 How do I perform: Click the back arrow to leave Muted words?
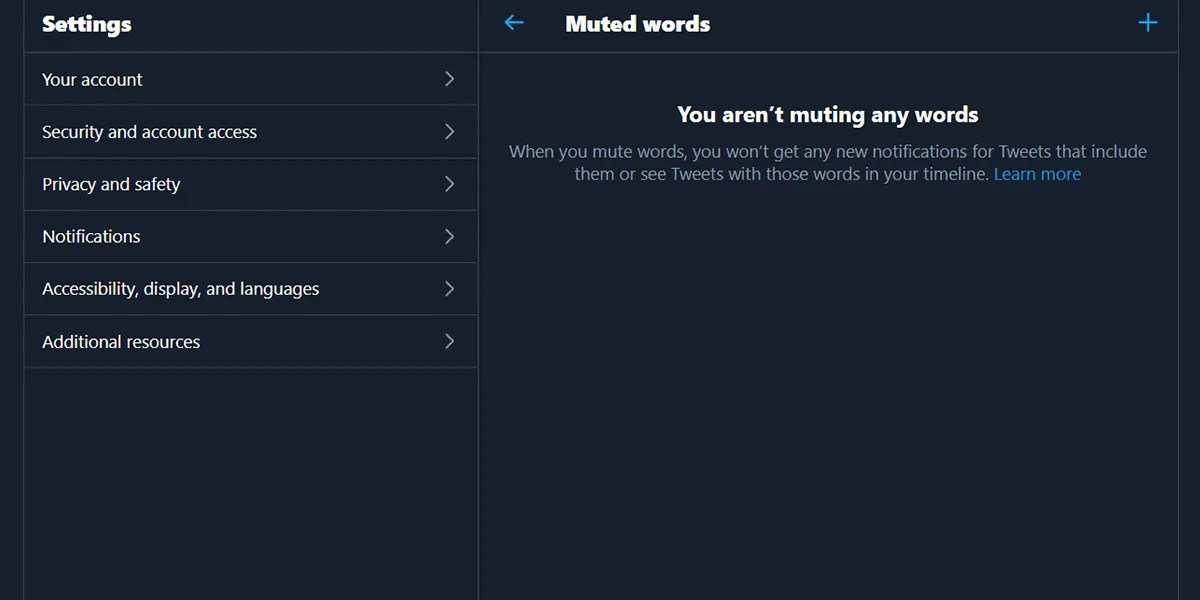click(513, 22)
